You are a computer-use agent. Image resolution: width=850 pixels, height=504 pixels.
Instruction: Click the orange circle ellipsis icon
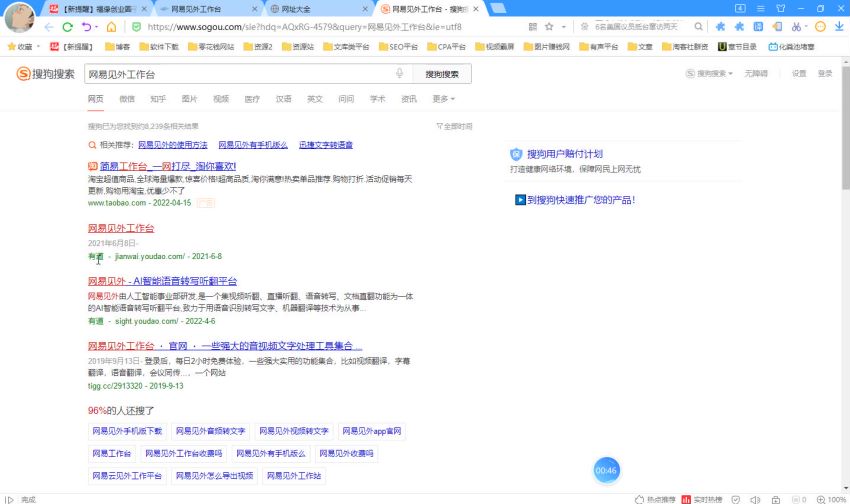820,27
